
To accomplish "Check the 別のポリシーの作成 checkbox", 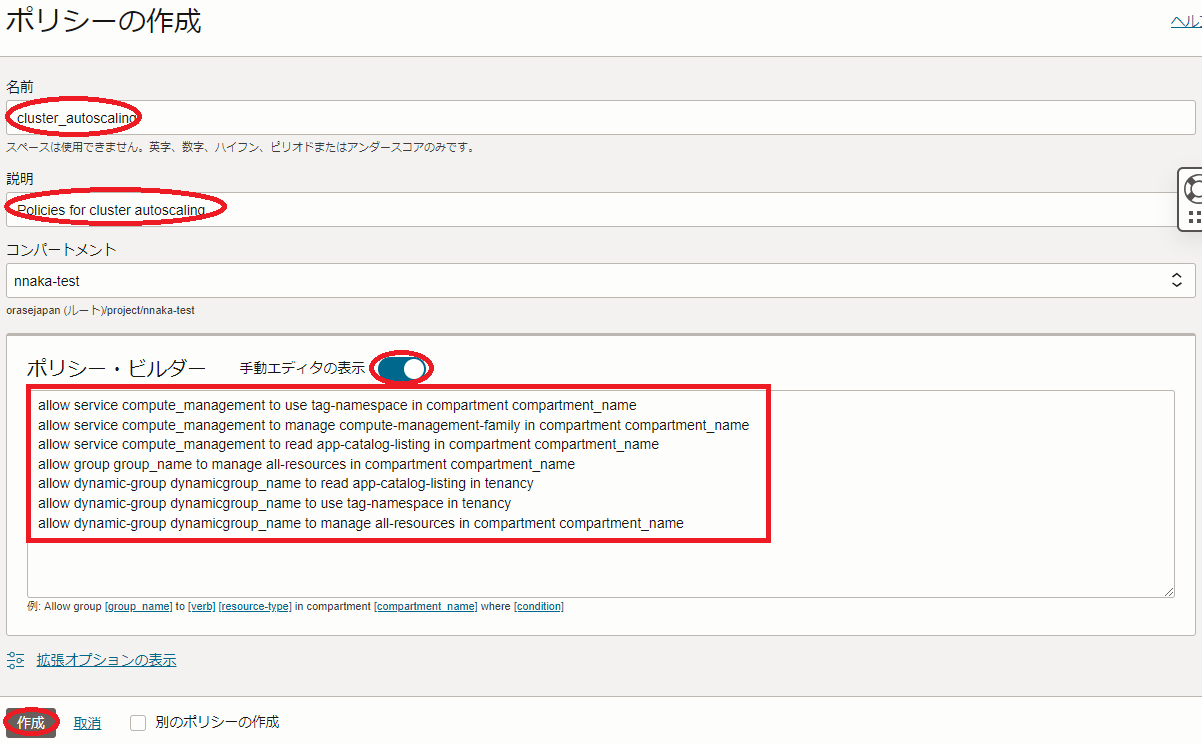I will 138,722.
